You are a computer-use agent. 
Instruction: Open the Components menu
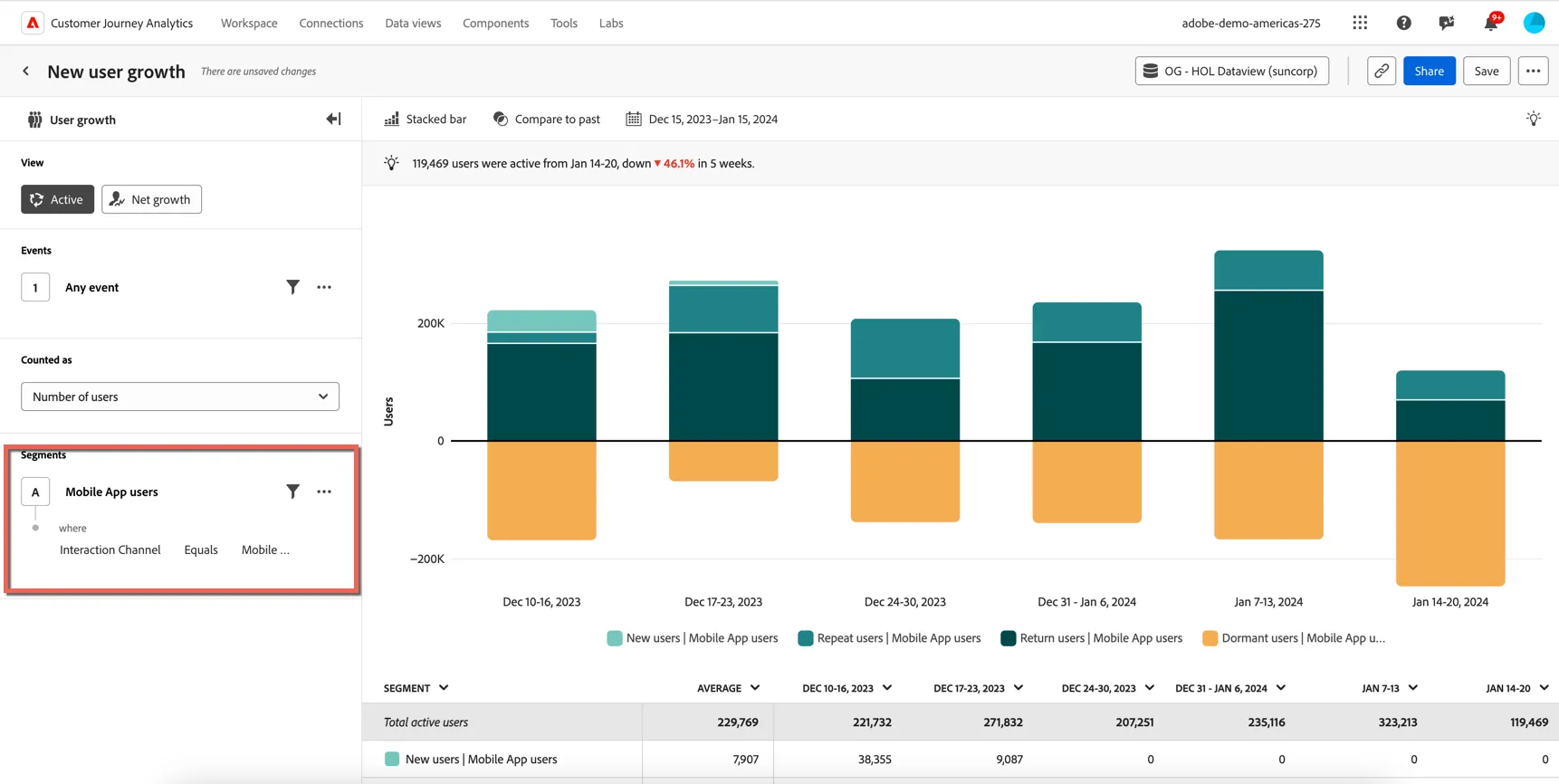495,23
